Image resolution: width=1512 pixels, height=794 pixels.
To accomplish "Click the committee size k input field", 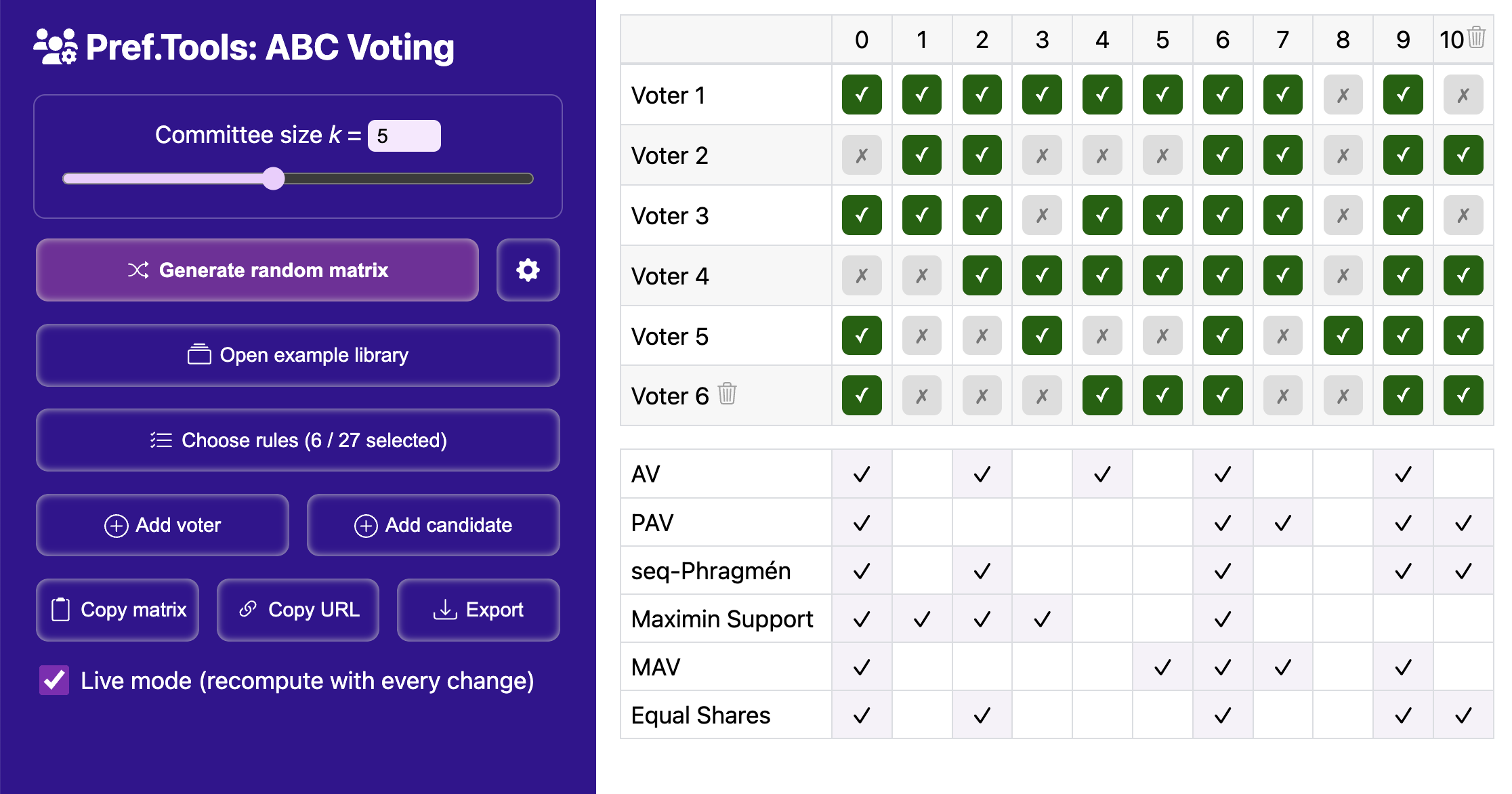I will tap(403, 135).
